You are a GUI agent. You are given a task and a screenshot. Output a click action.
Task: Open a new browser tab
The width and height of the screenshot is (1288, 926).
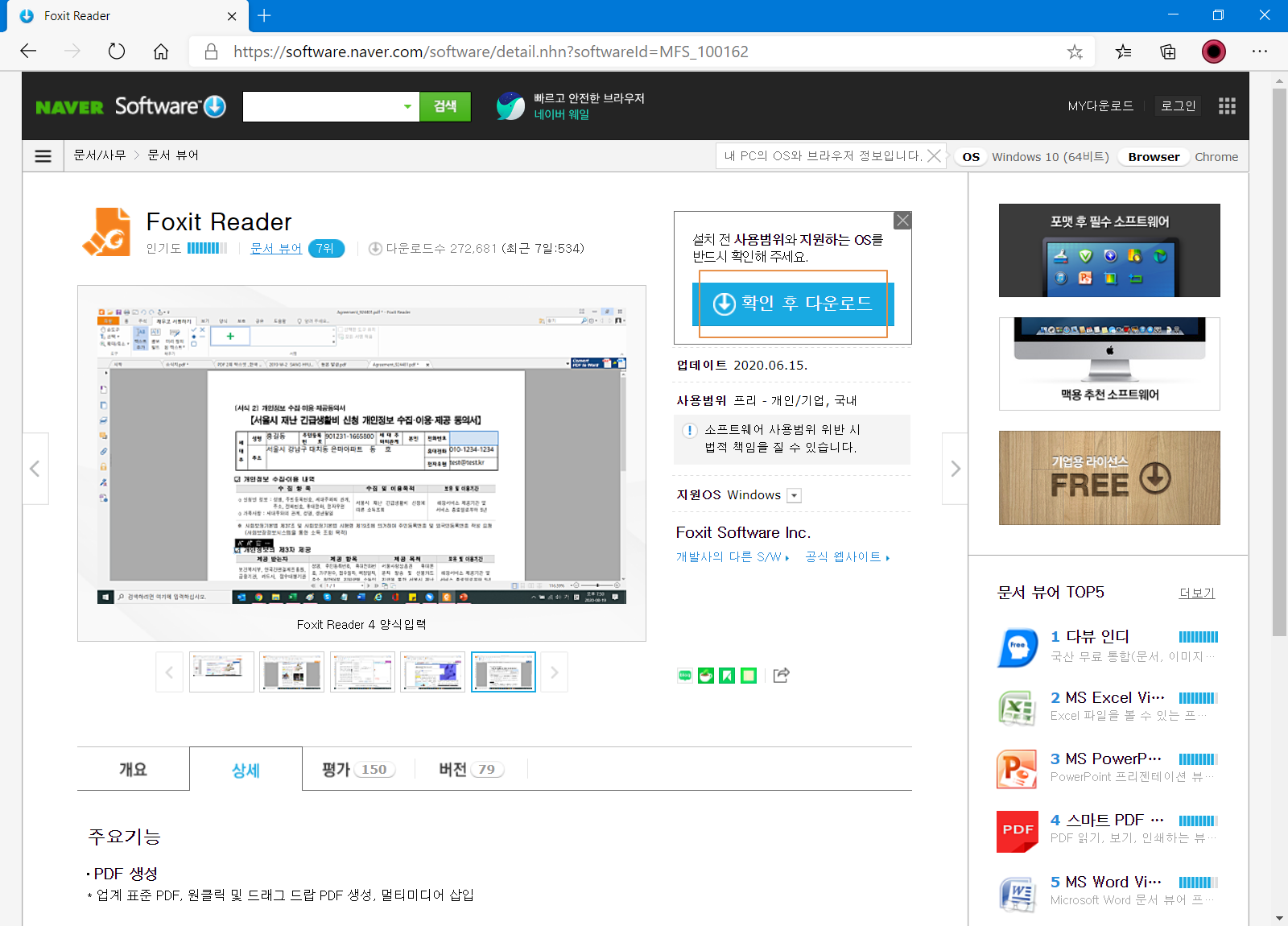pos(264,15)
